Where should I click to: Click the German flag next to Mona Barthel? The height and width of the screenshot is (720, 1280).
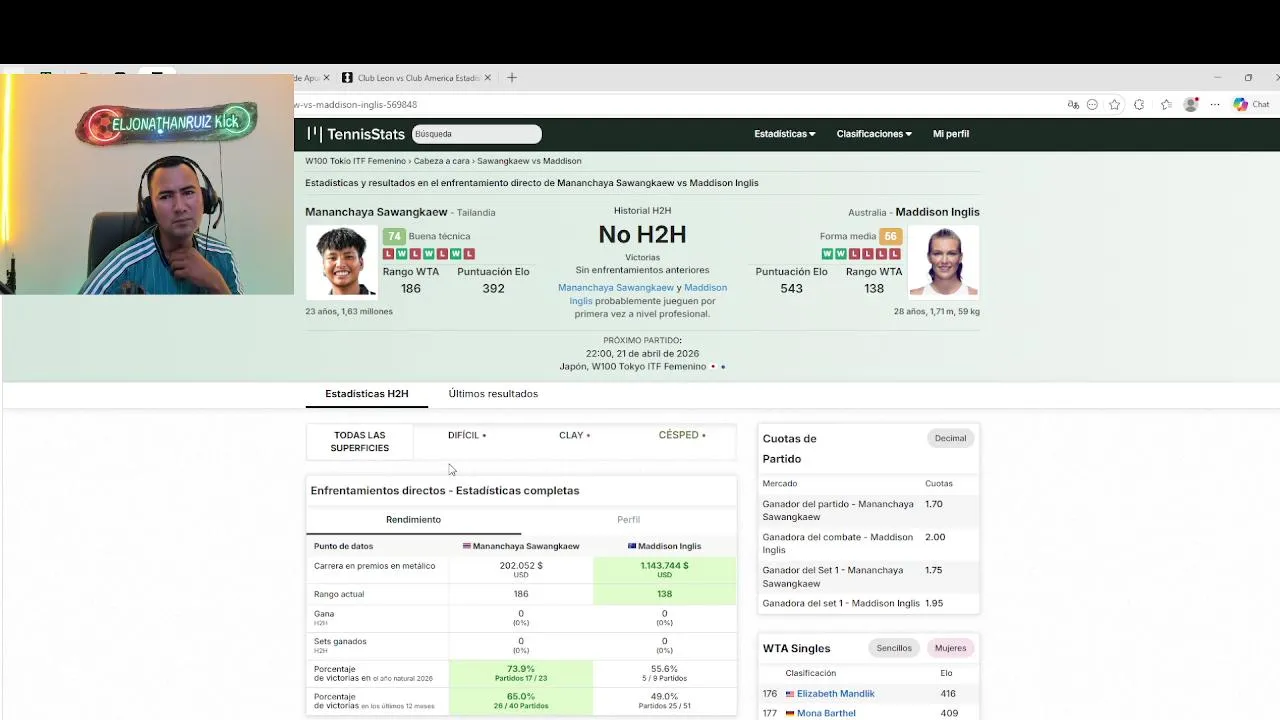pyautogui.click(x=790, y=714)
